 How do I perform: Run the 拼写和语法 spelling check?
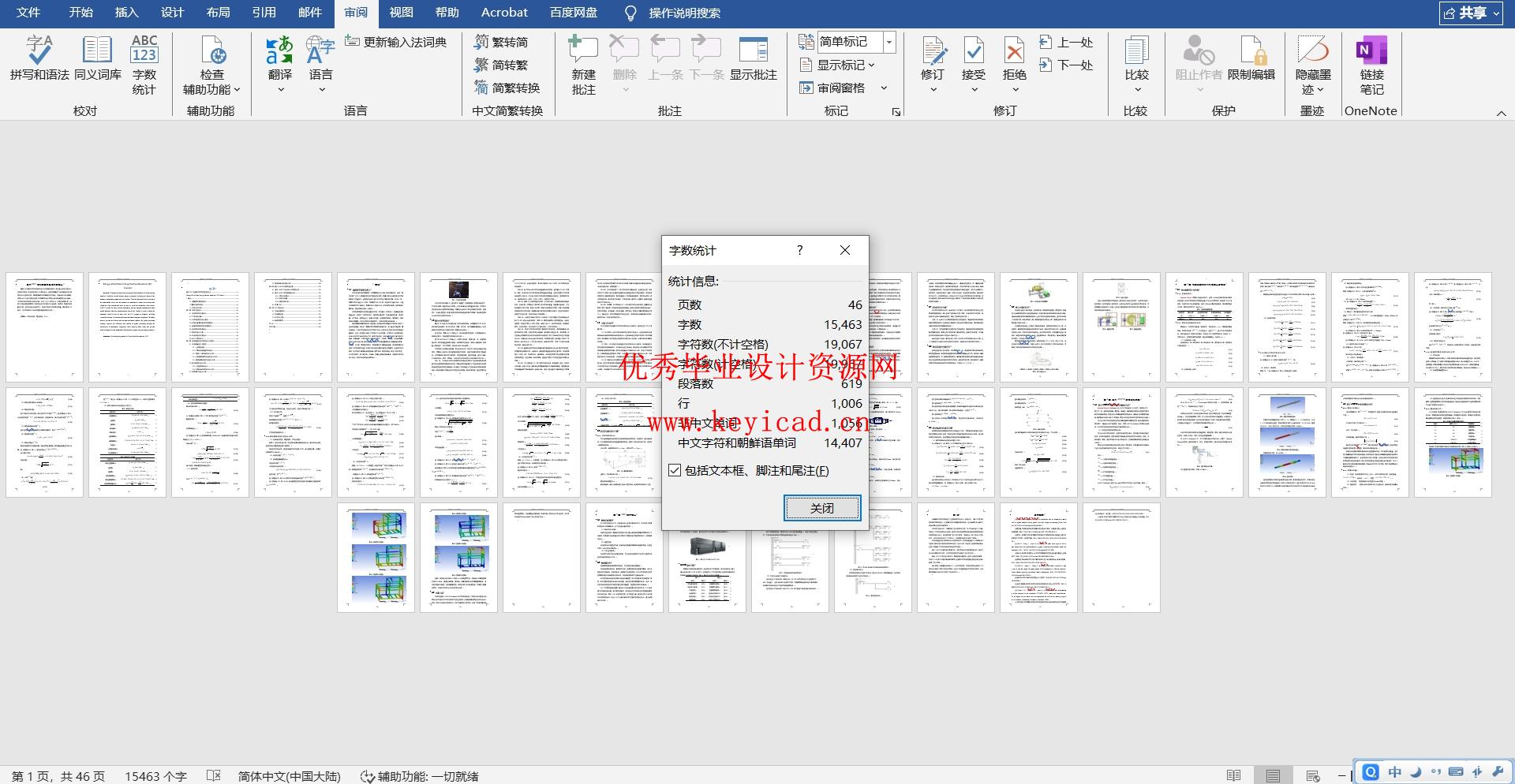(x=39, y=58)
